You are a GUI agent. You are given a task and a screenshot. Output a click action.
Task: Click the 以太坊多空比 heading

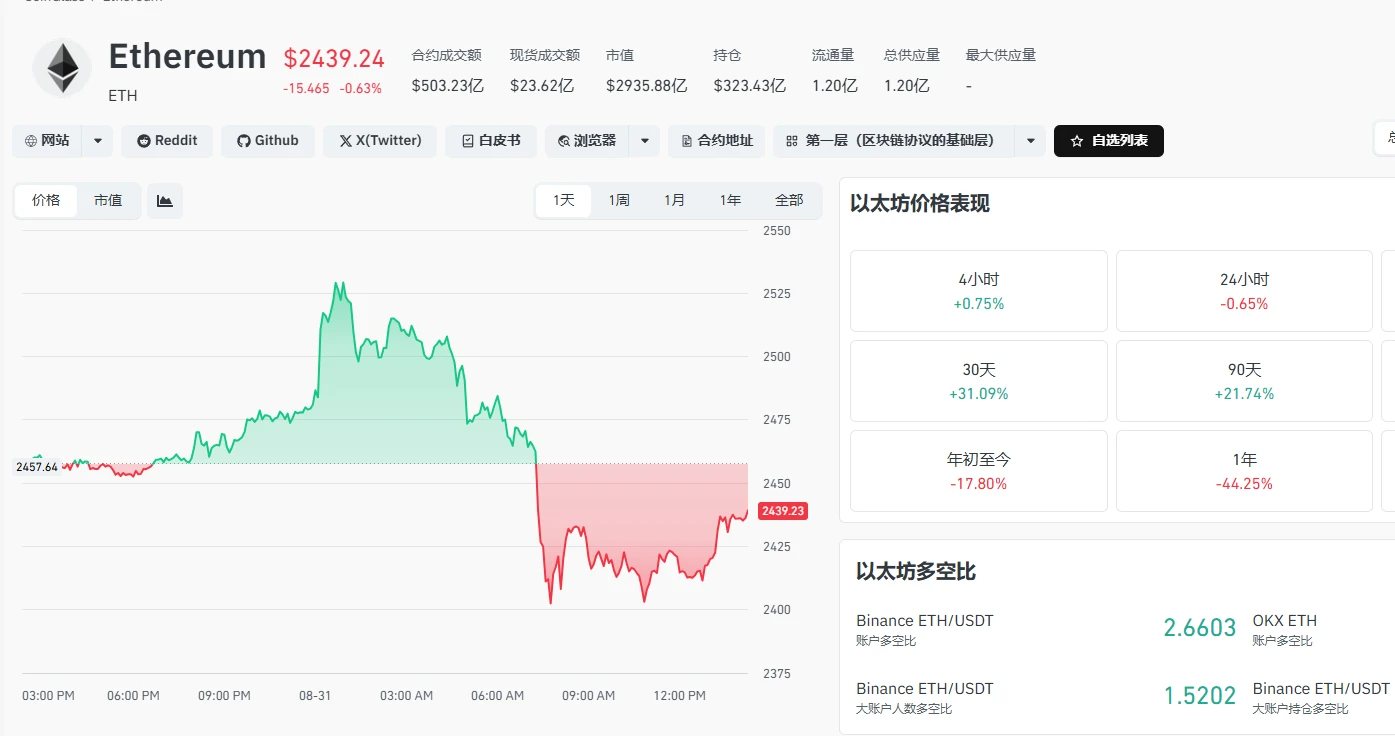point(916,572)
